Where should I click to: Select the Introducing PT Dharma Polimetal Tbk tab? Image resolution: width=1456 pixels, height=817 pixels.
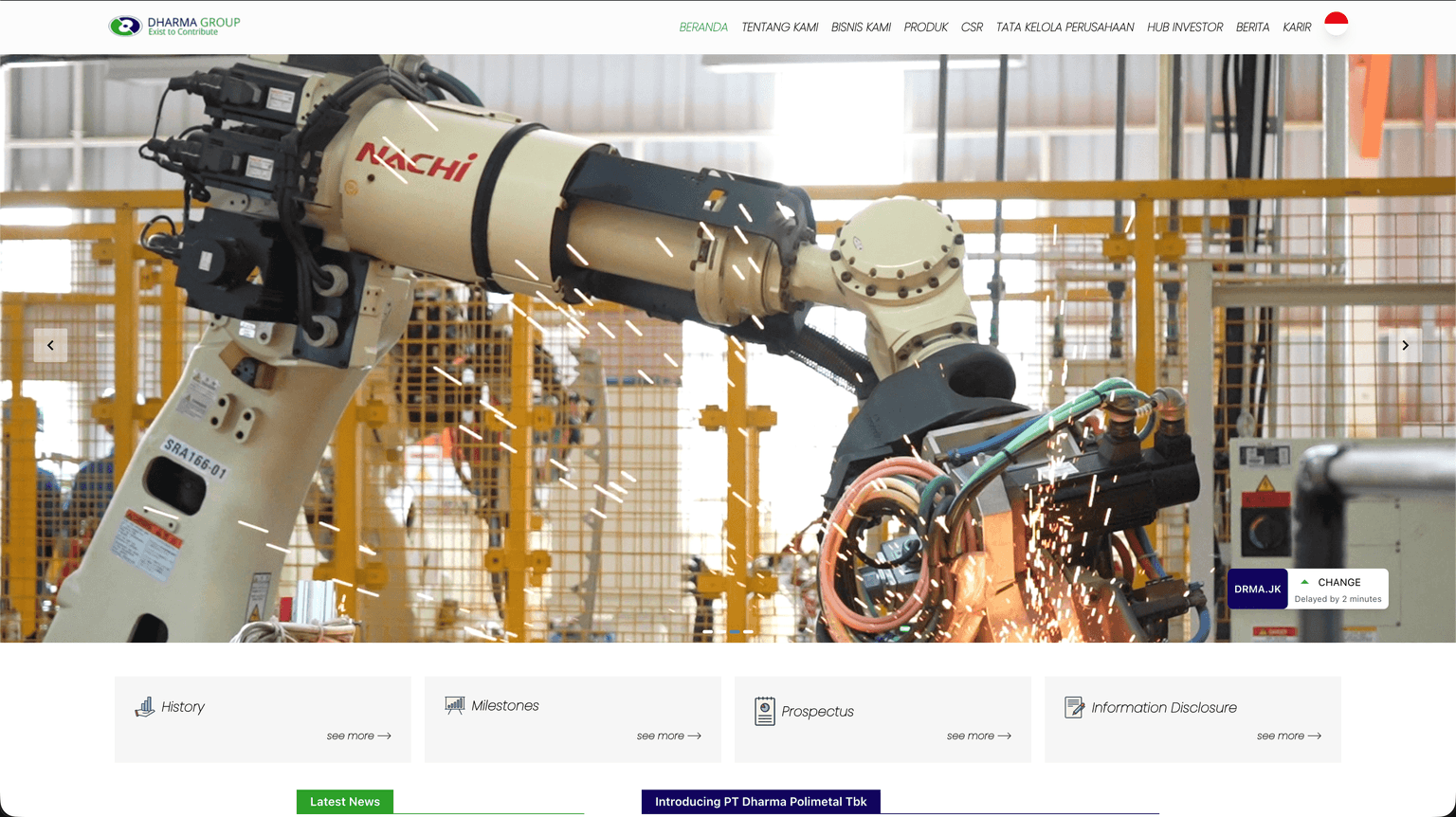[x=761, y=802]
